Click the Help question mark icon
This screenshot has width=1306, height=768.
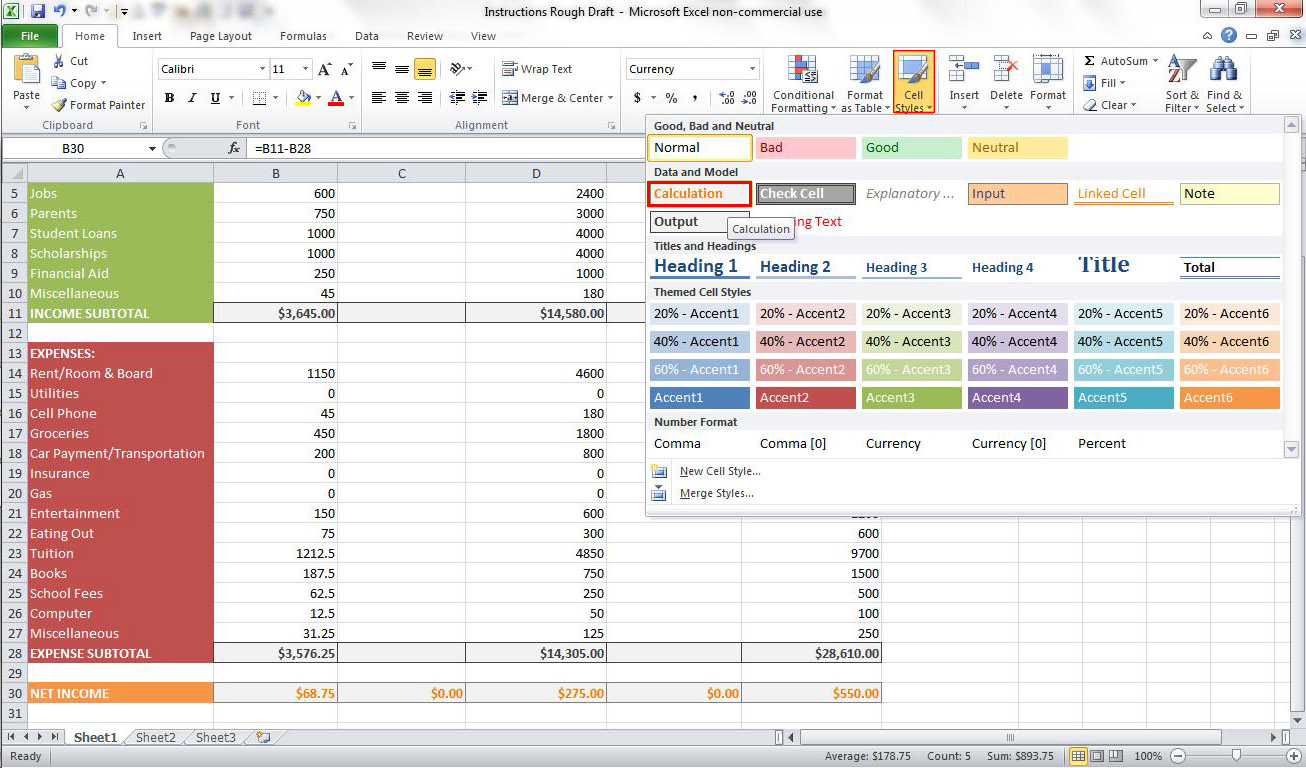1229,36
